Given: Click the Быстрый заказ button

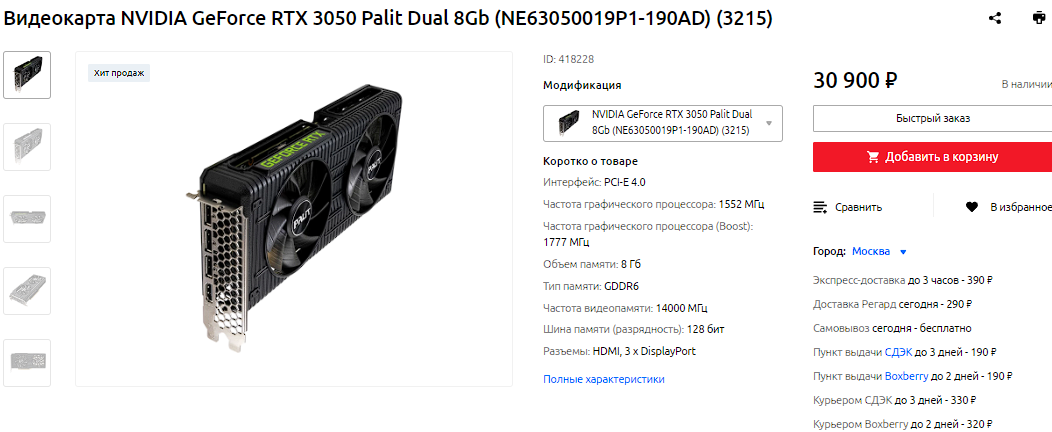Looking at the screenshot, I should point(933,119).
